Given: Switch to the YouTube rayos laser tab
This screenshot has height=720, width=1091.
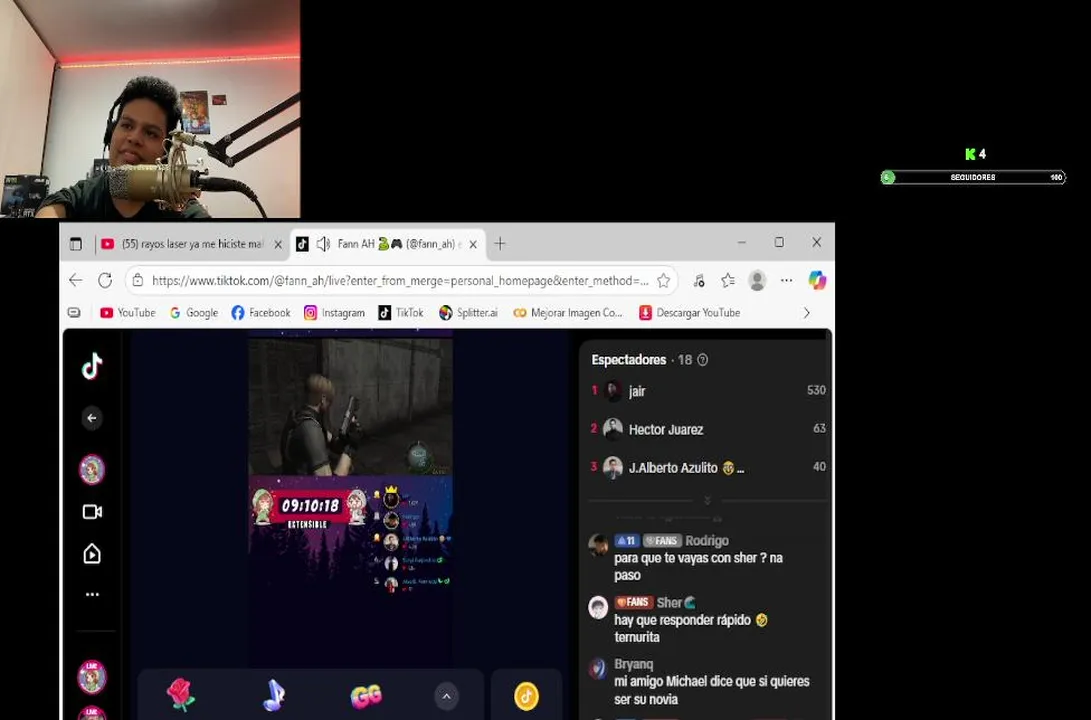Looking at the screenshot, I should click(193, 244).
